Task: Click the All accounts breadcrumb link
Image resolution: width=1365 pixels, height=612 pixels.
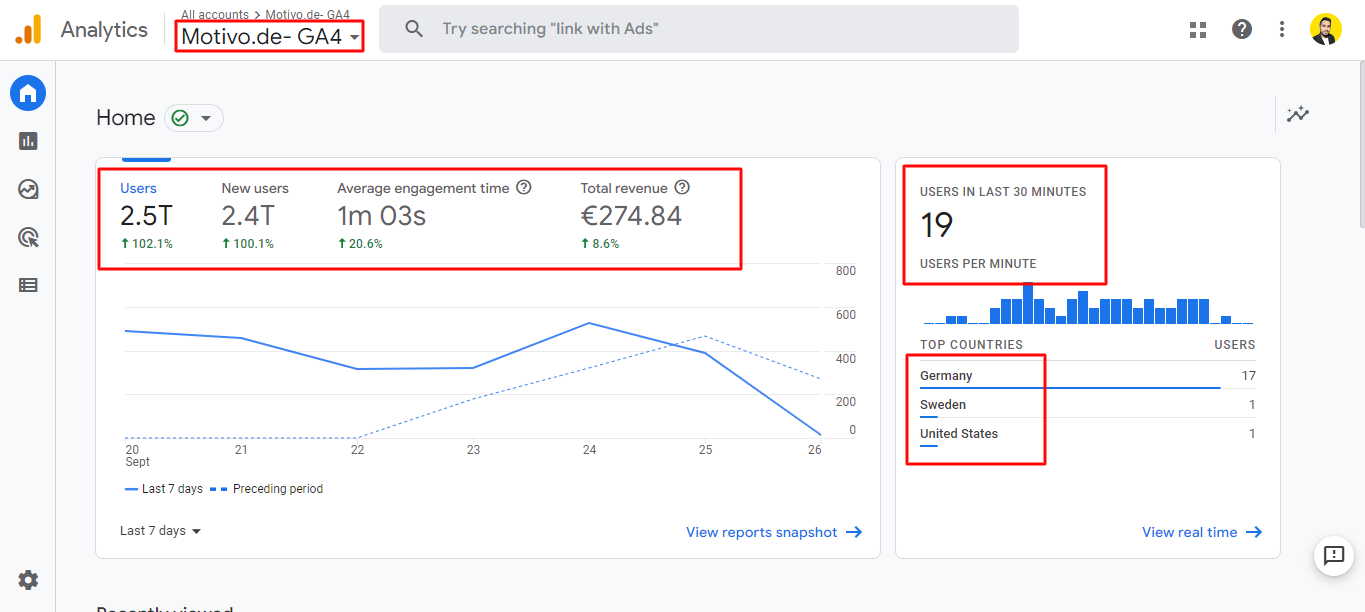Action: coord(215,15)
